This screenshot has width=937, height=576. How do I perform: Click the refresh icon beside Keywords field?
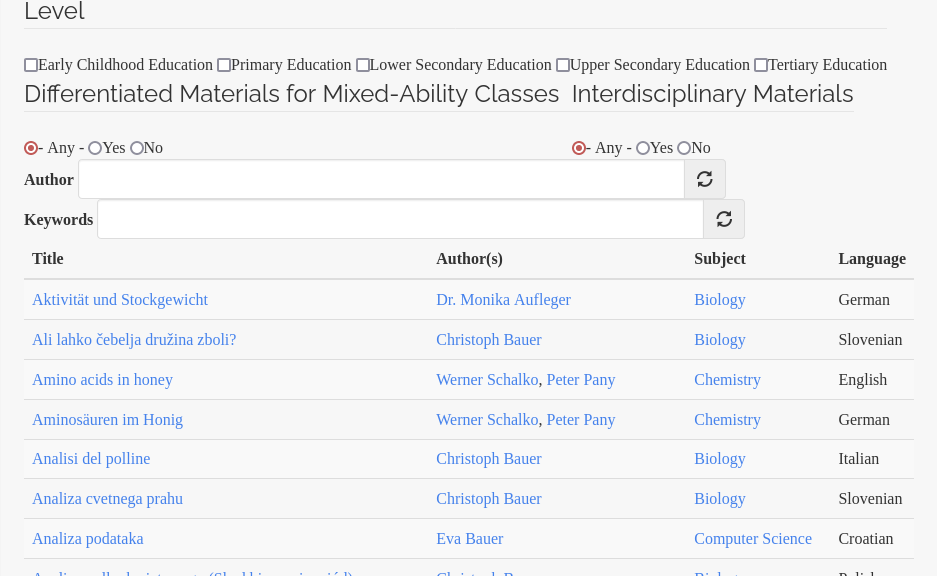724,219
